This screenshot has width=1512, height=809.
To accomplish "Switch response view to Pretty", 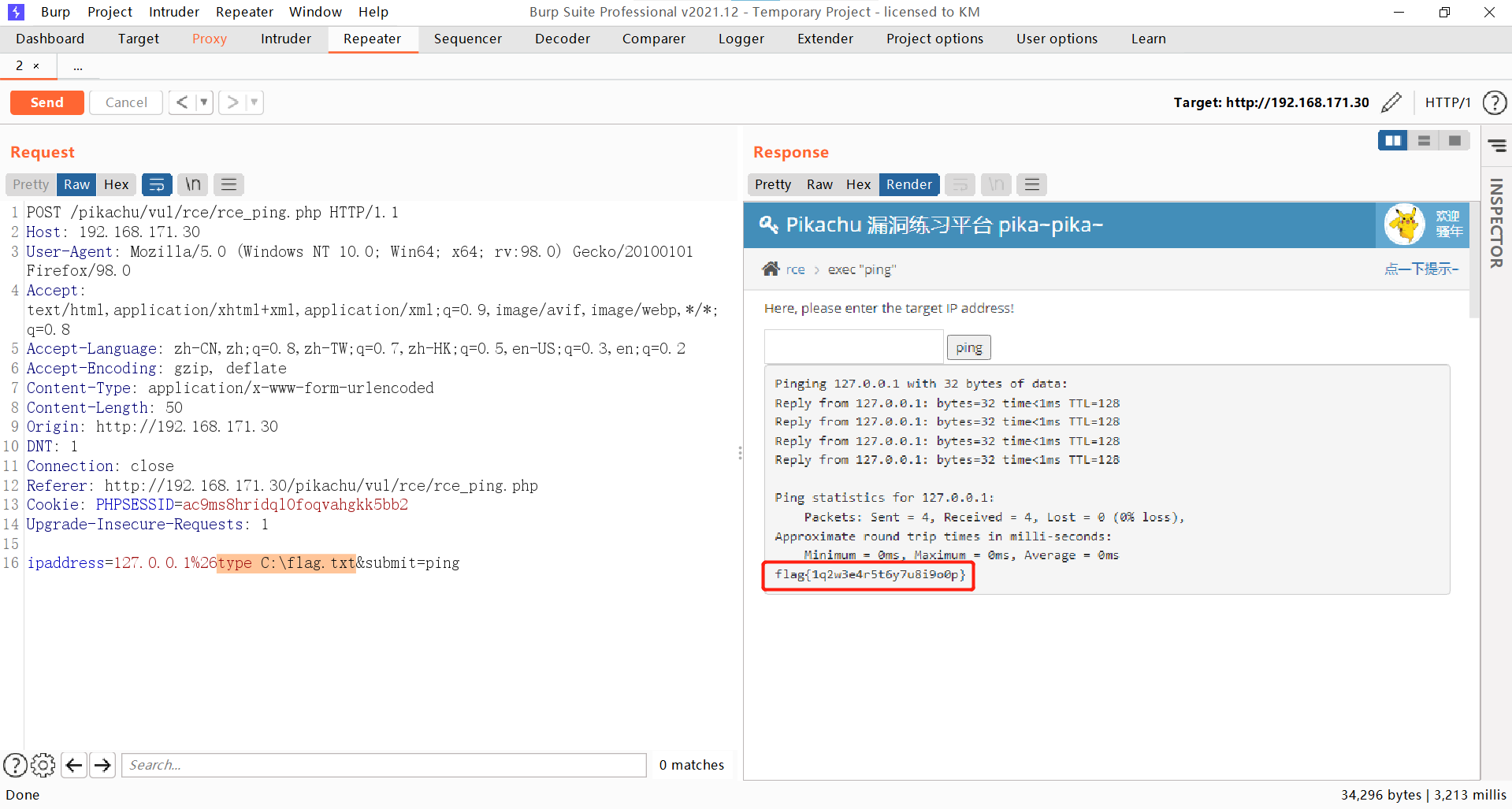I will [x=773, y=184].
